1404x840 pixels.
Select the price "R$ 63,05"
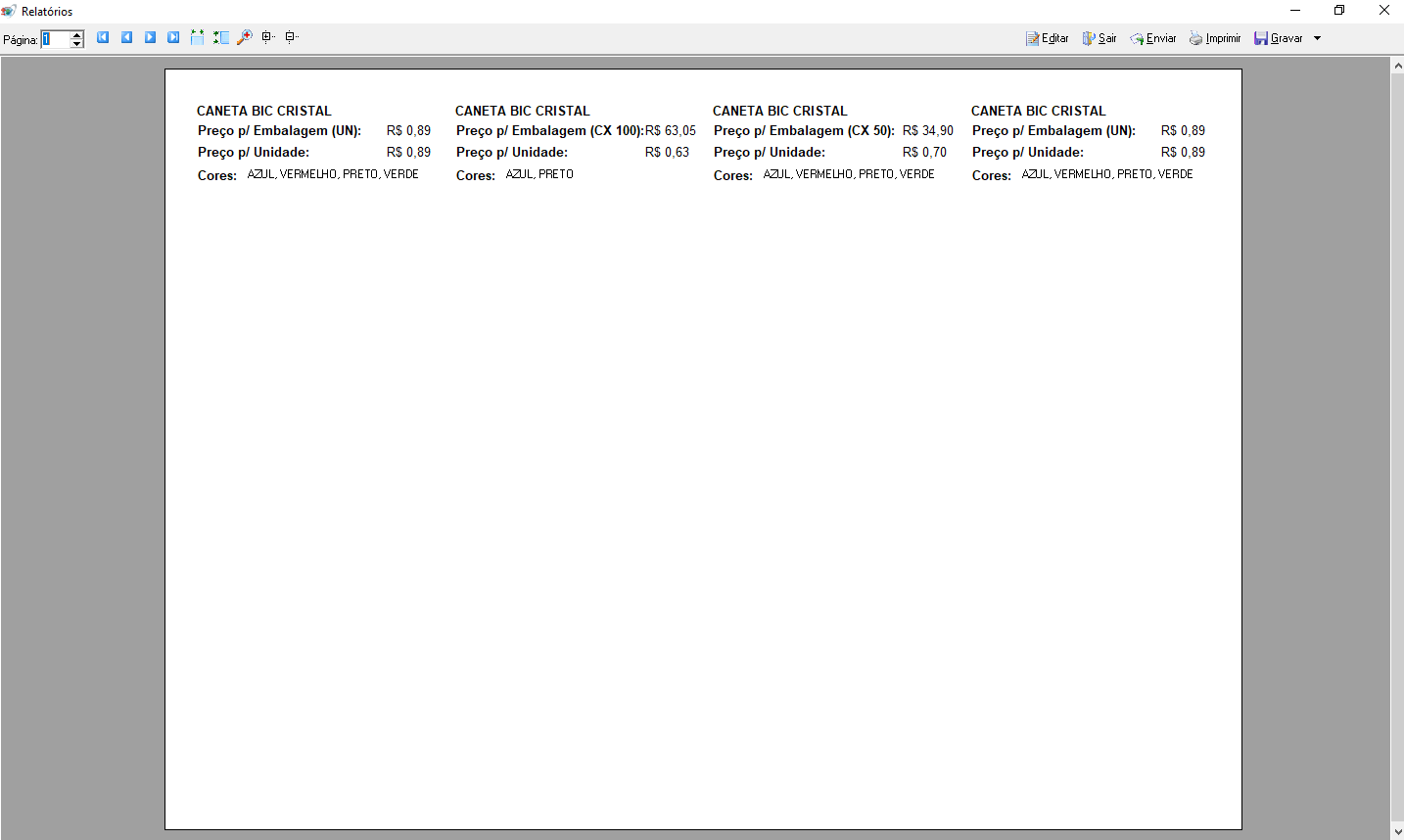(x=671, y=130)
